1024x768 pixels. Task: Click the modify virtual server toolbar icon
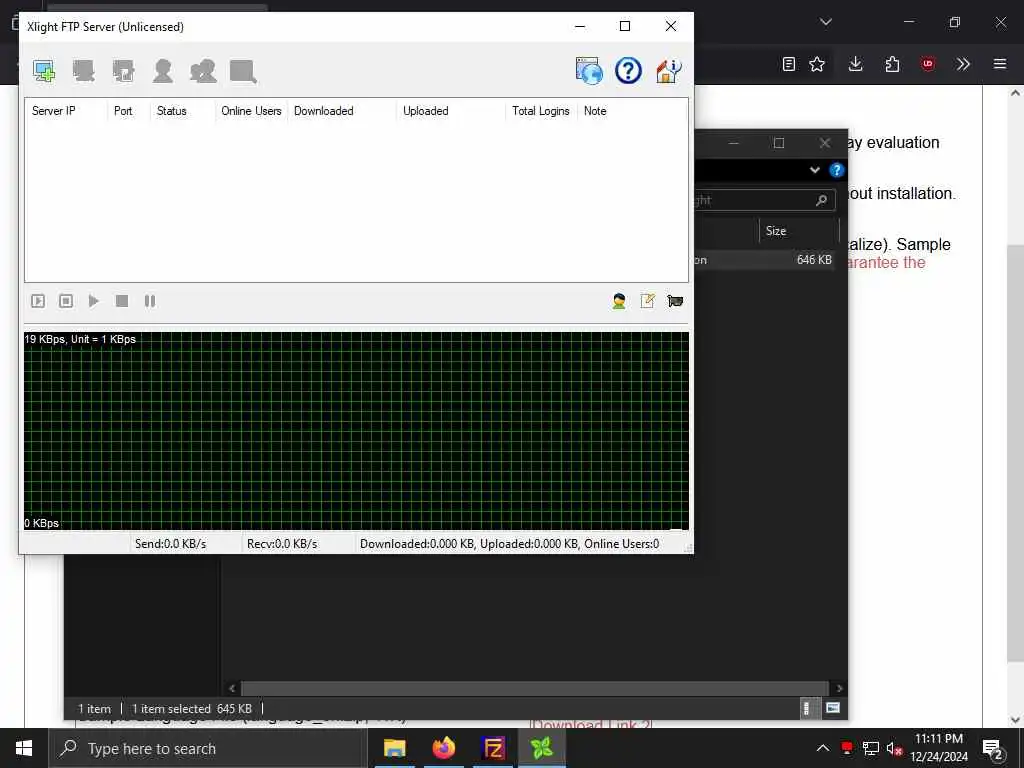pyautogui.click(x=123, y=71)
